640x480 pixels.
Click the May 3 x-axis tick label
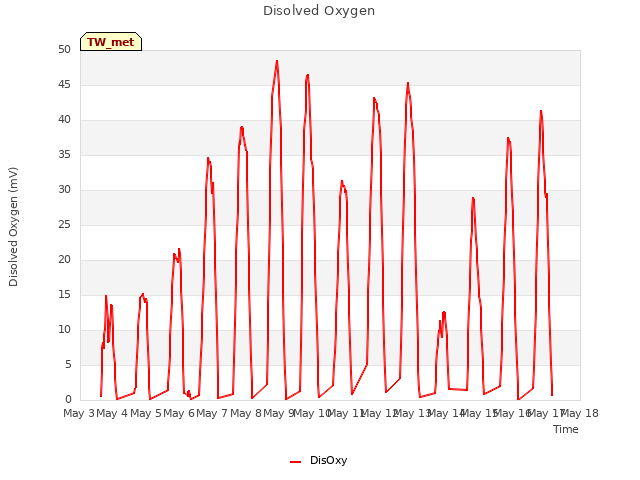(x=79, y=413)
